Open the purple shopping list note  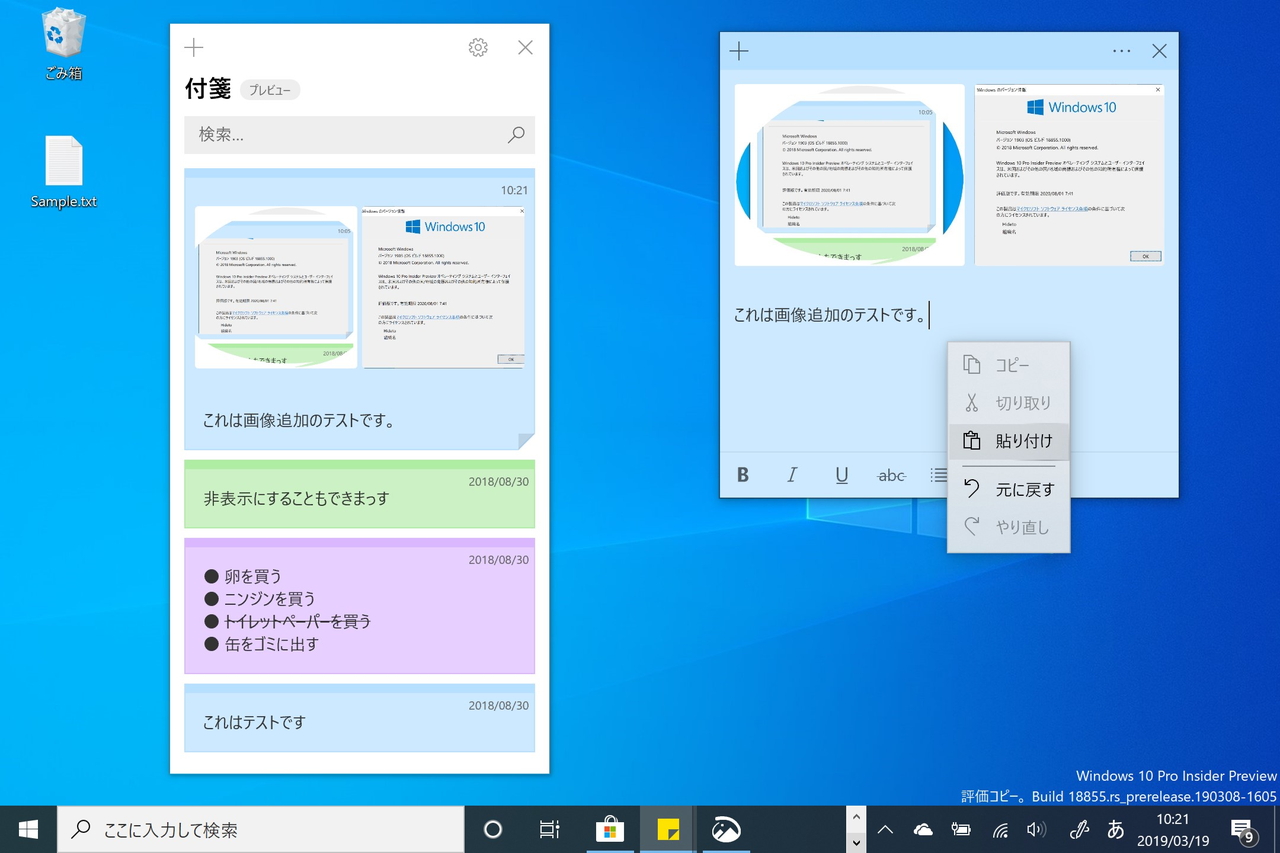point(360,605)
